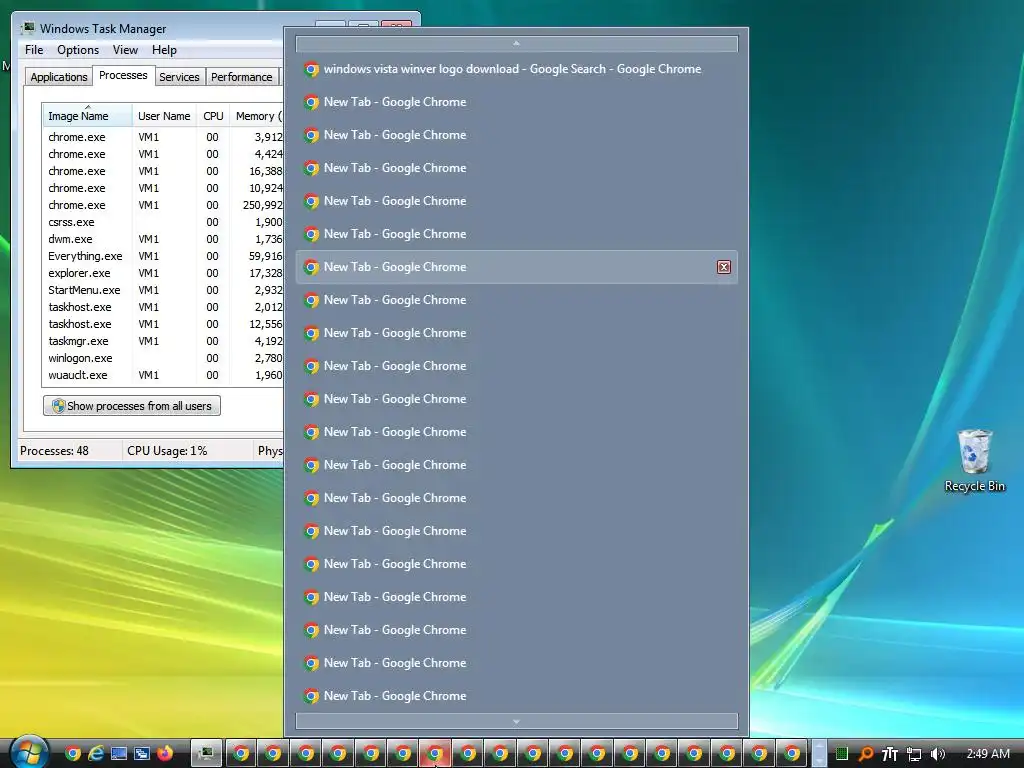The height and width of the screenshot is (768, 1024).
Task: Select the Processes tab
Action: pyautogui.click(x=123, y=76)
